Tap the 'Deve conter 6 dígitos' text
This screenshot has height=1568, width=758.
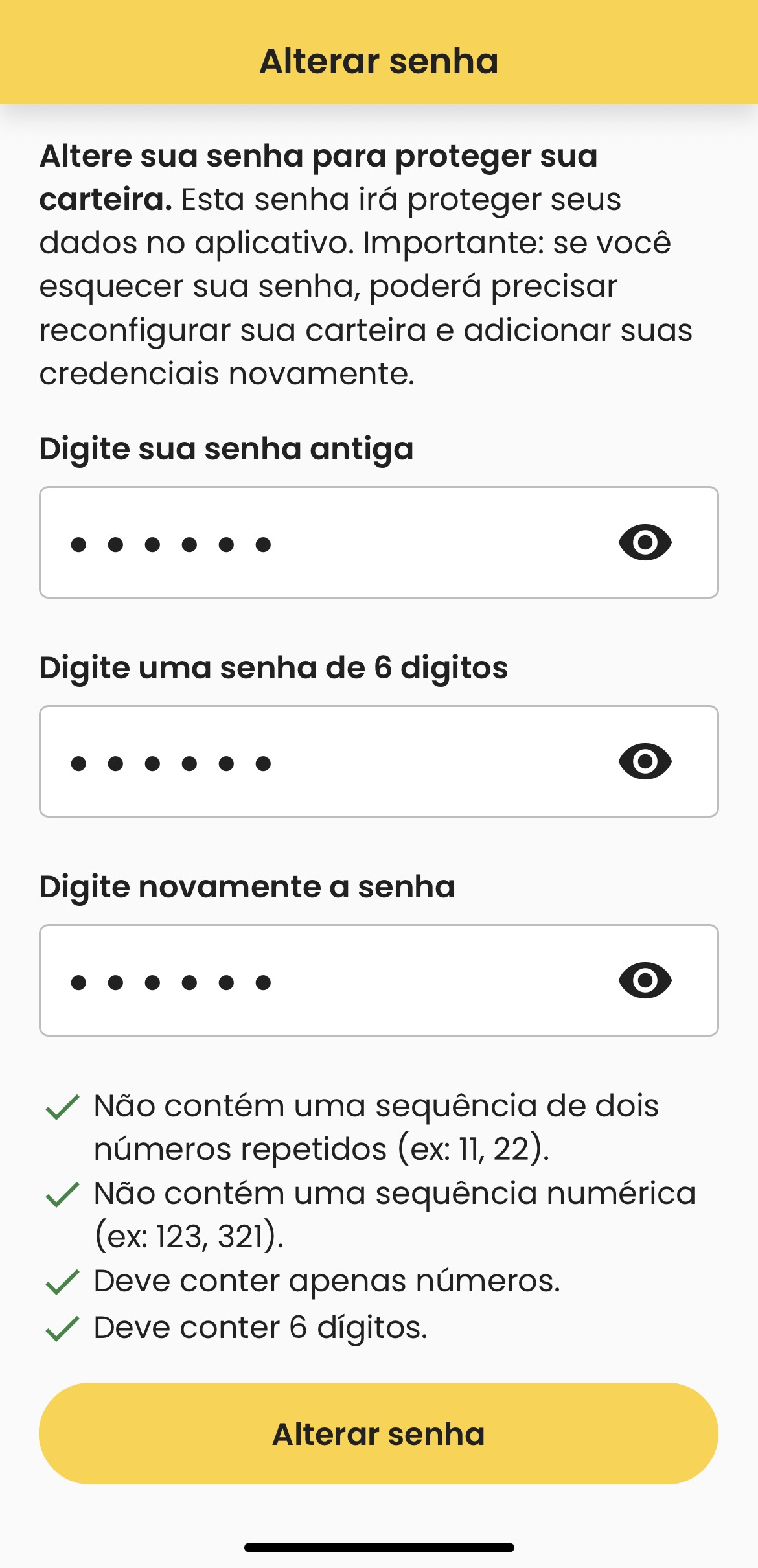pos(260,1328)
